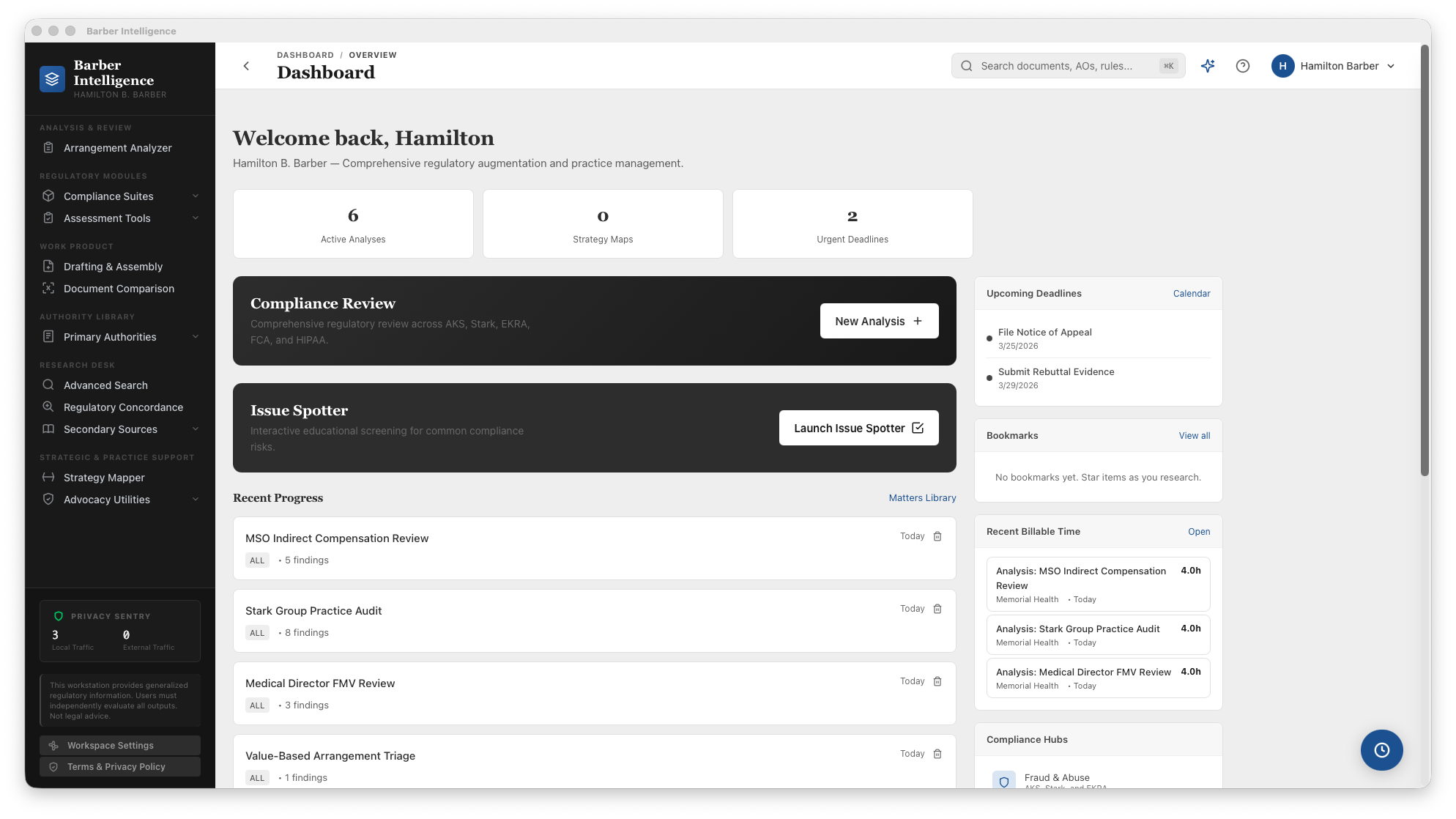Screen dimensions: 1456x819
Task: Open the AI sparkle assistant icon
Action: pyautogui.click(x=1208, y=66)
